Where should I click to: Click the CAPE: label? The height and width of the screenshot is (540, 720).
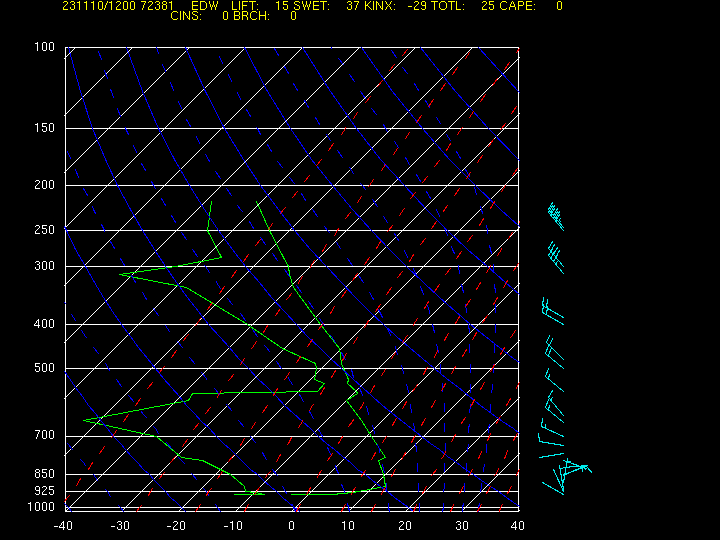518,6
